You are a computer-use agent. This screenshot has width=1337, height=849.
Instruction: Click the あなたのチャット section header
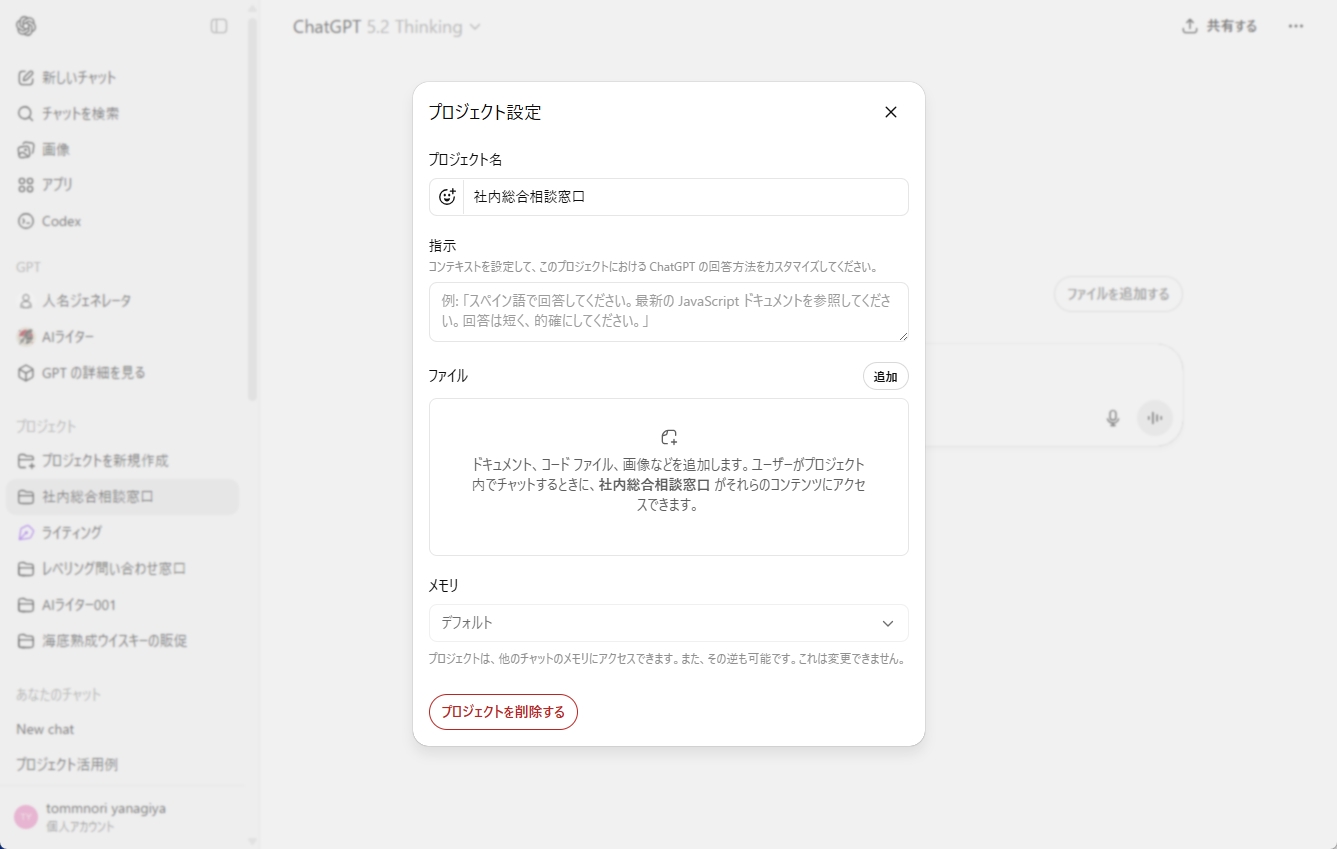click(58, 694)
